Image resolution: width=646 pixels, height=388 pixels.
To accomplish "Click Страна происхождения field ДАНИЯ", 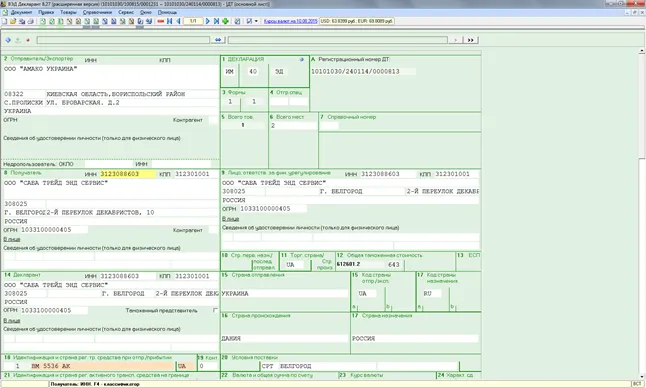I will (285, 338).
